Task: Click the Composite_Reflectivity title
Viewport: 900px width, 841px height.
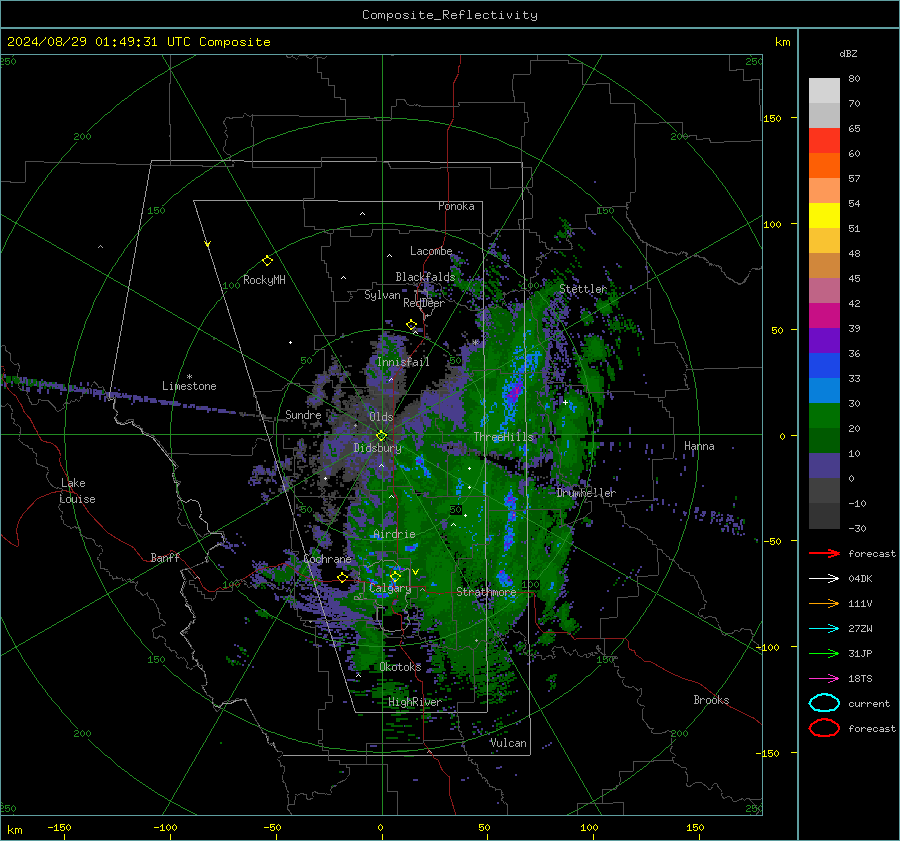Action: click(449, 15)
